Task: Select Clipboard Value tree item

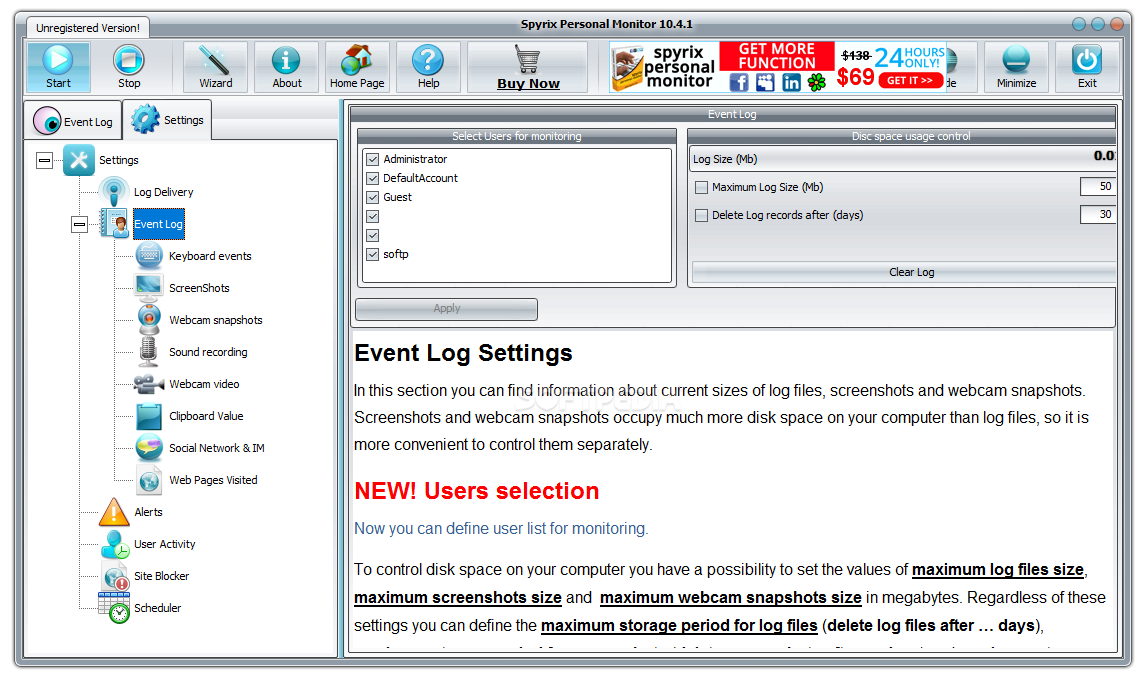Action: coord(206,416)
